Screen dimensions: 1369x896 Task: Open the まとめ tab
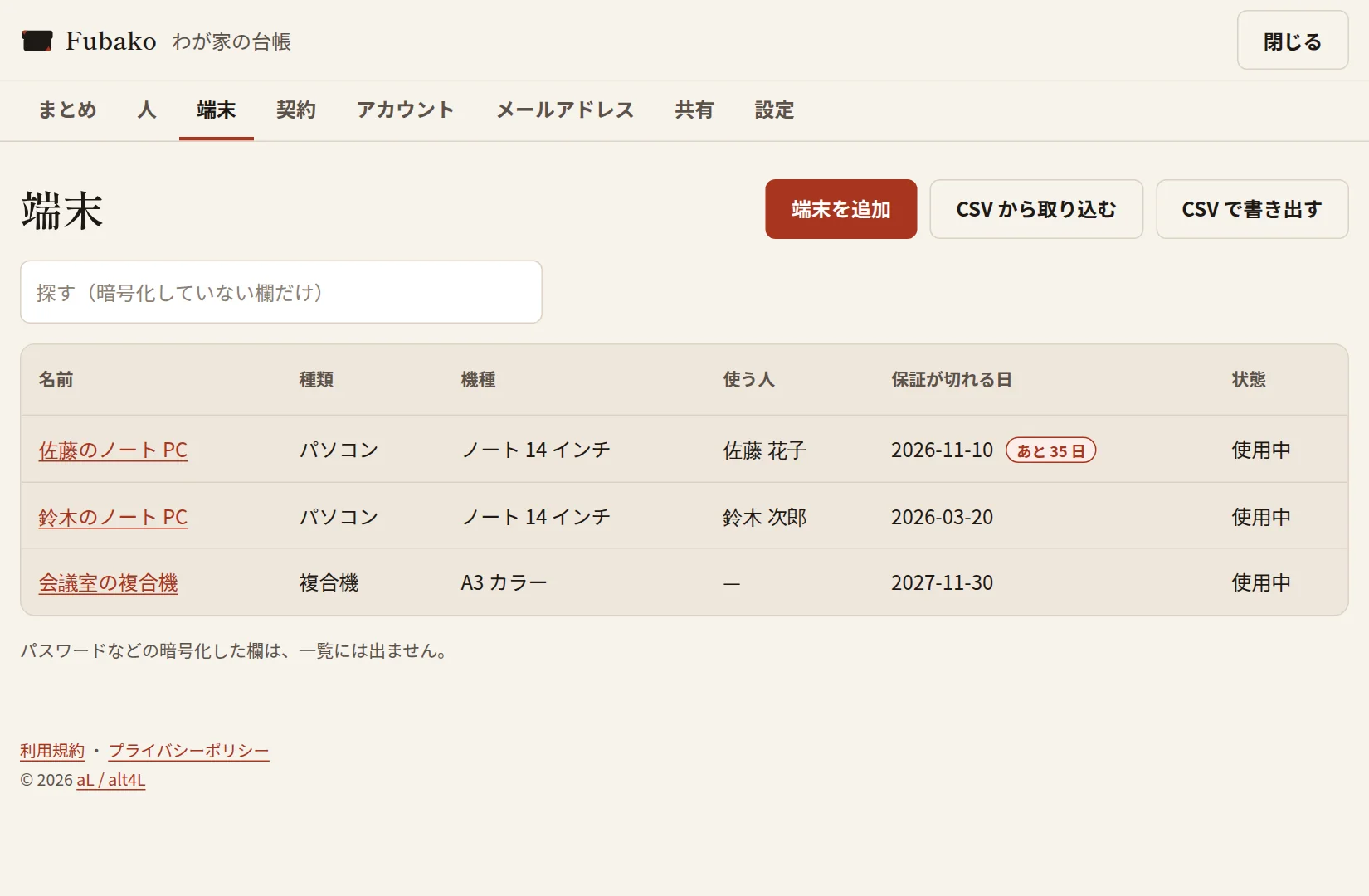coord(67,110)
